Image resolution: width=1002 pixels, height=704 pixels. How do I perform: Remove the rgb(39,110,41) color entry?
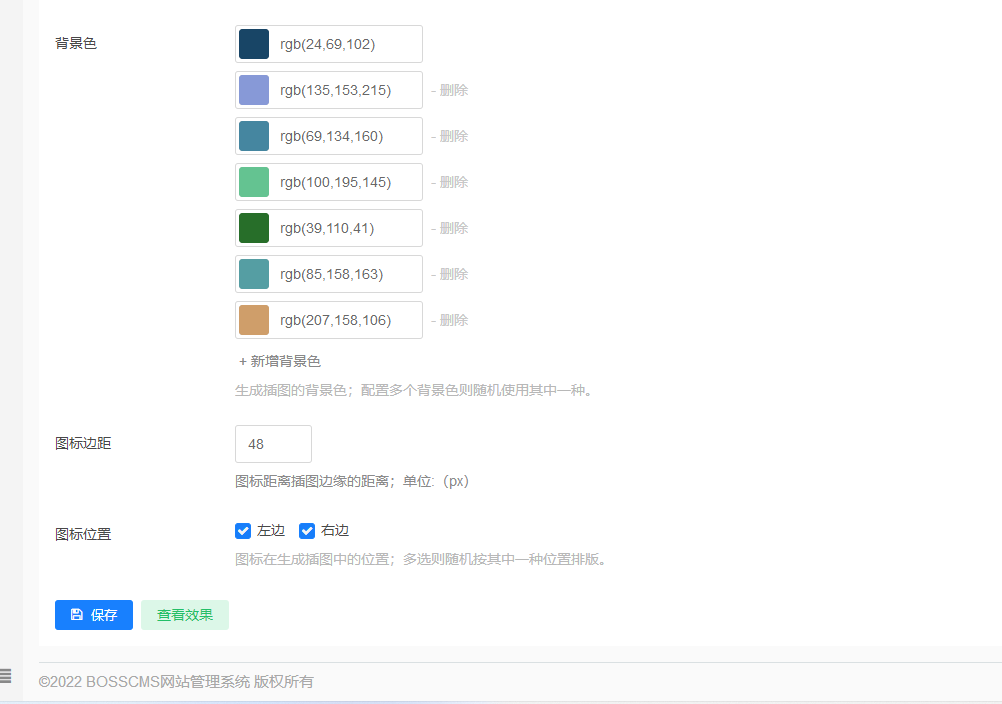point(450,228)
